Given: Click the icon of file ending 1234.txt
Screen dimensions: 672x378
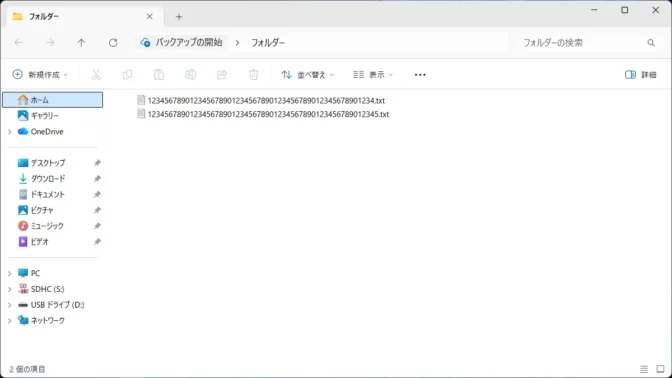Looking at the screenshot, I should (141, 100).
